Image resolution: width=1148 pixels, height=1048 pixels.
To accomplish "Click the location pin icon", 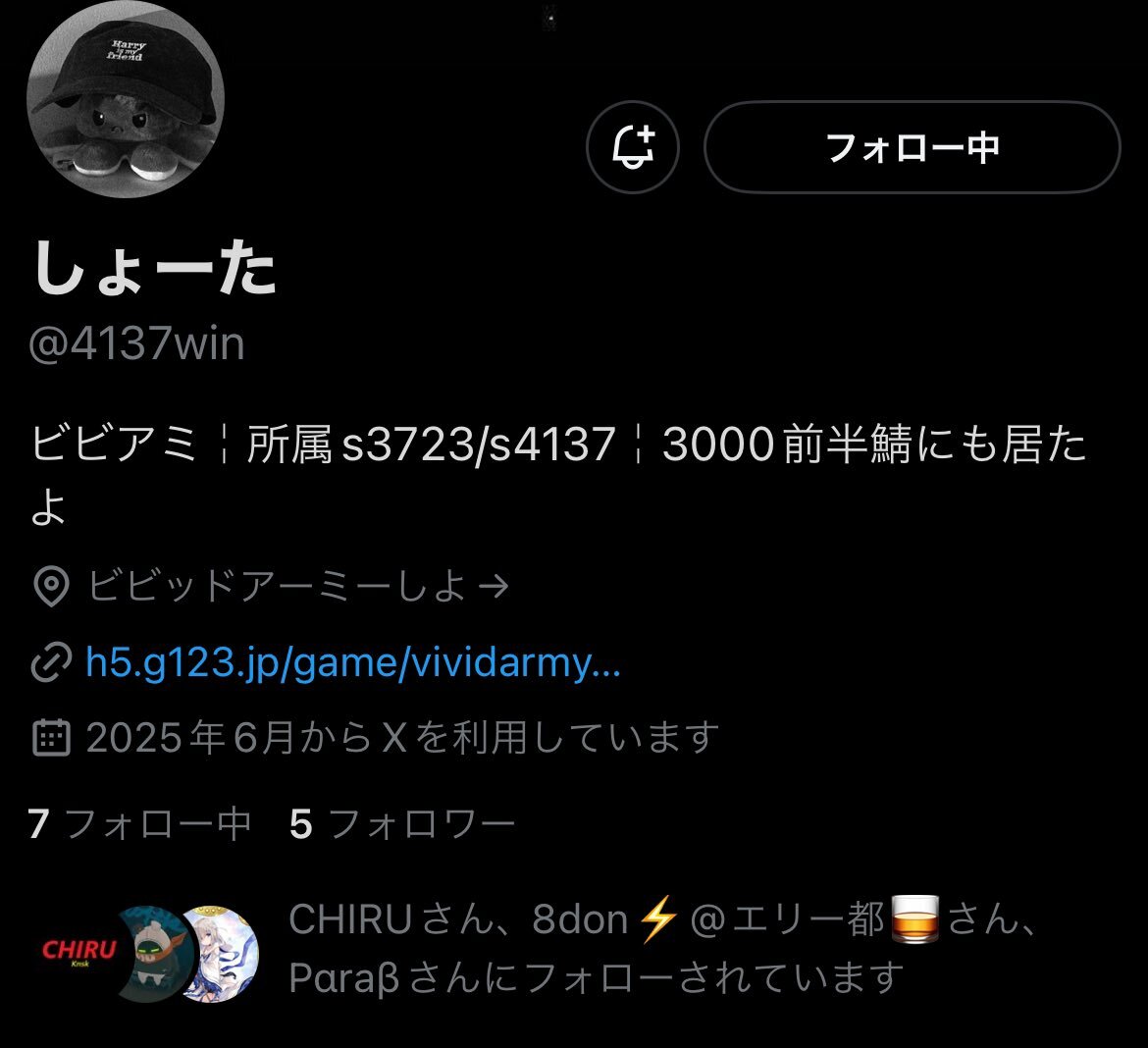I will [x=51, y=586].
